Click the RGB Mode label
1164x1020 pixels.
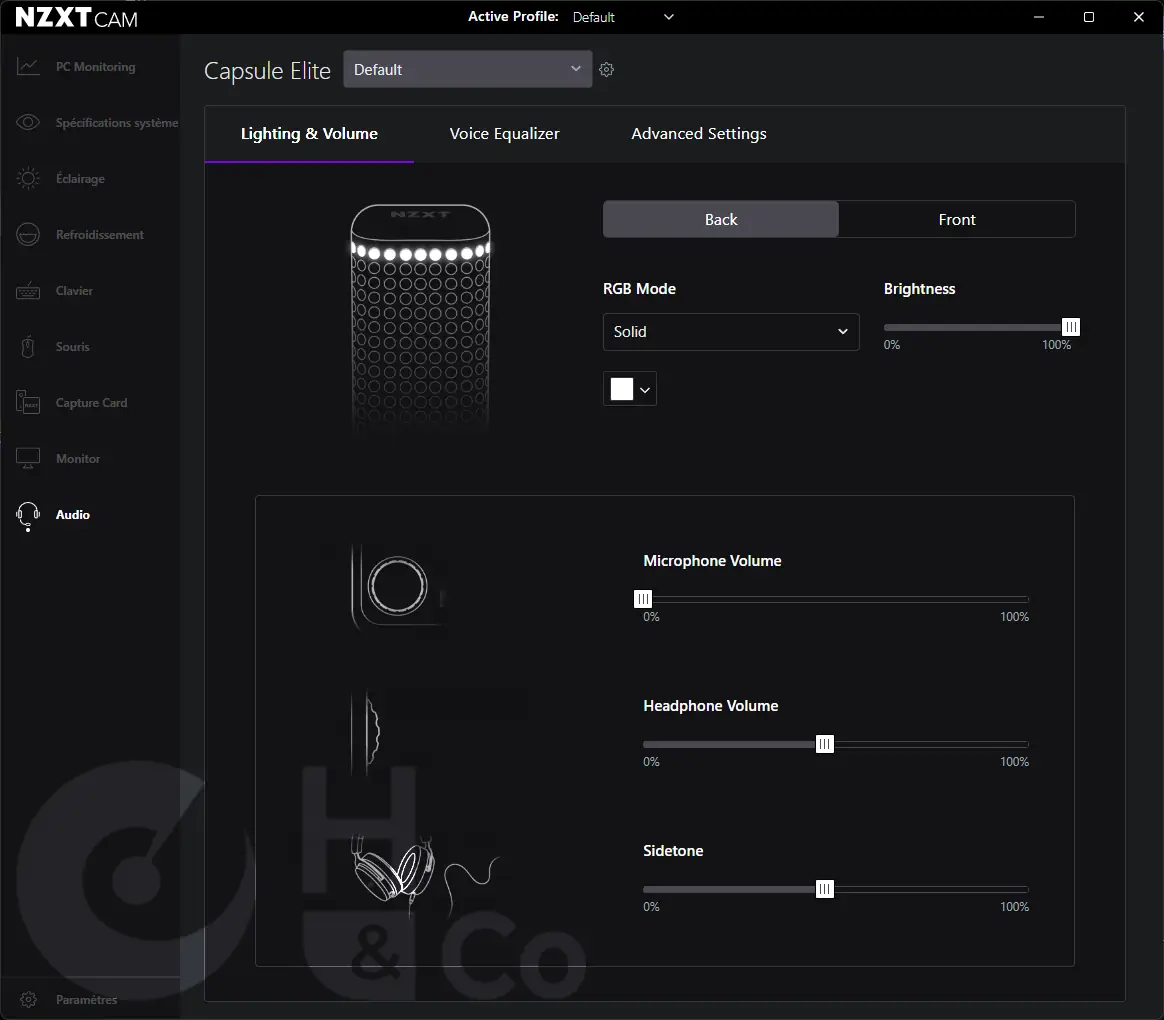coord(639,289)
